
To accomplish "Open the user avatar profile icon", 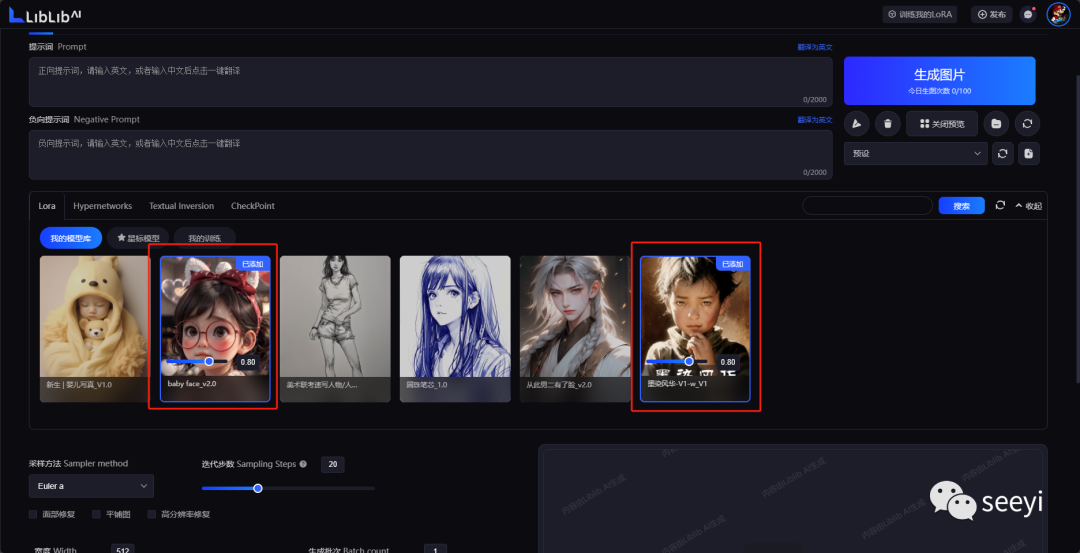I will (1058, 14).
